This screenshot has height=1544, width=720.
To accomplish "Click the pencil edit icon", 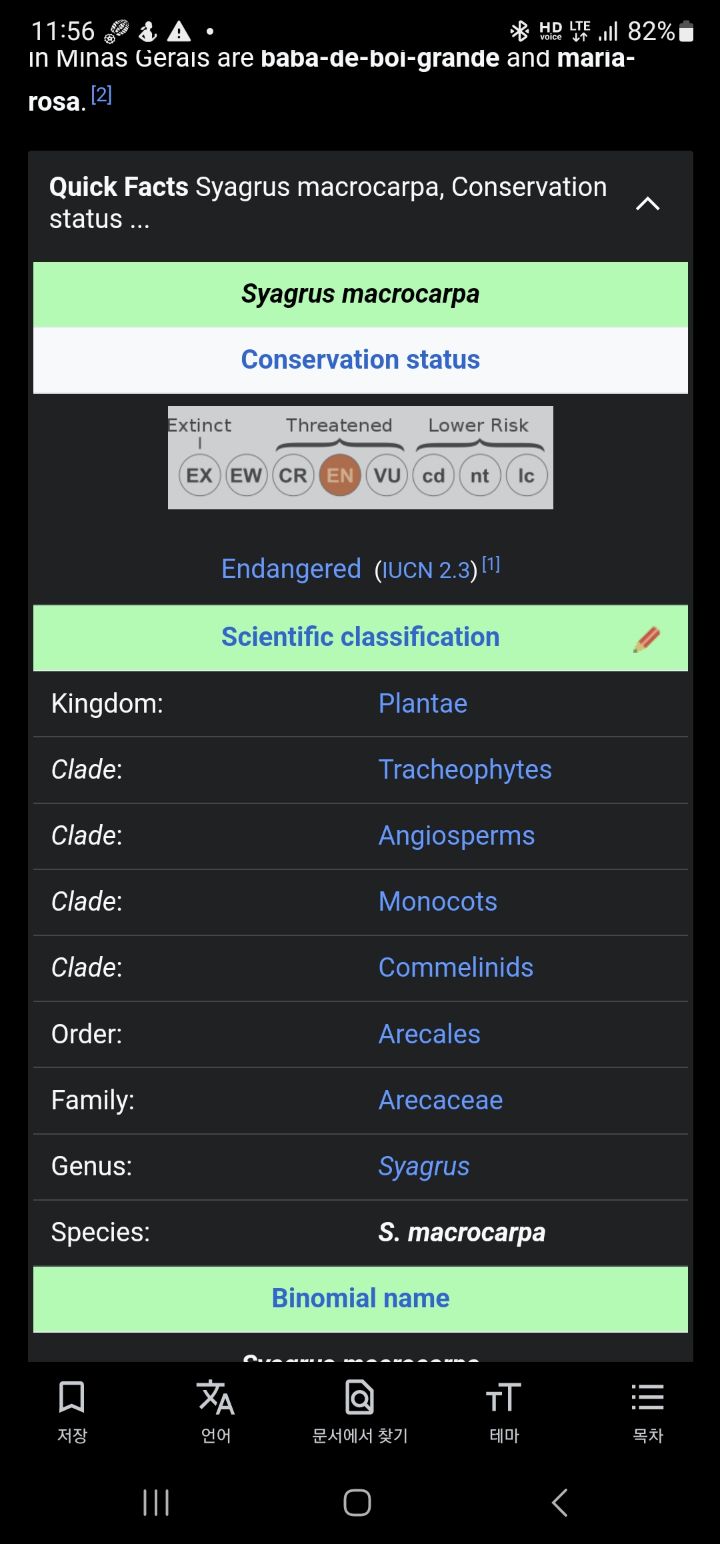I will pyautogui.click(x=647, y=639).
